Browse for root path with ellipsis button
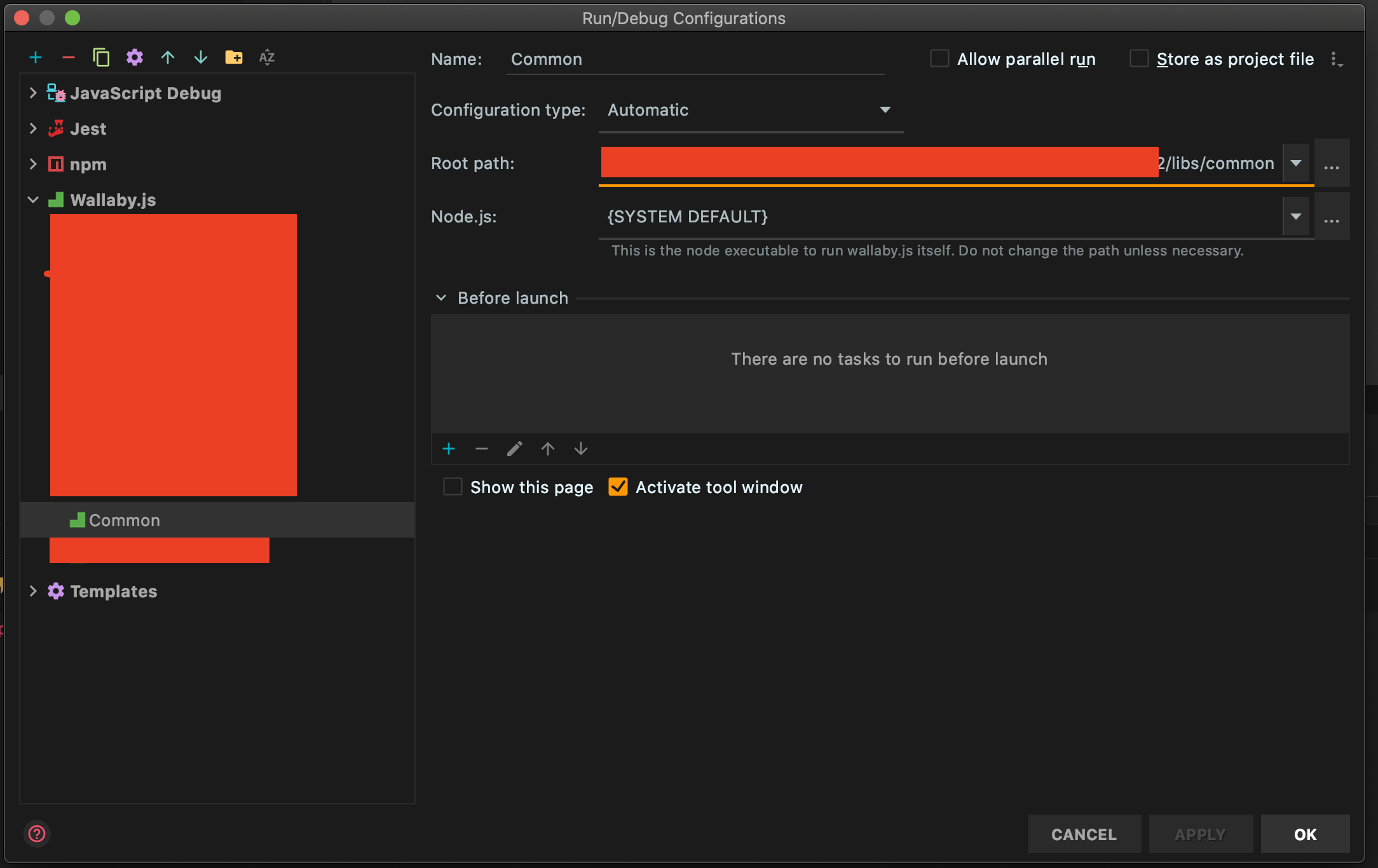 (1332, 164)
